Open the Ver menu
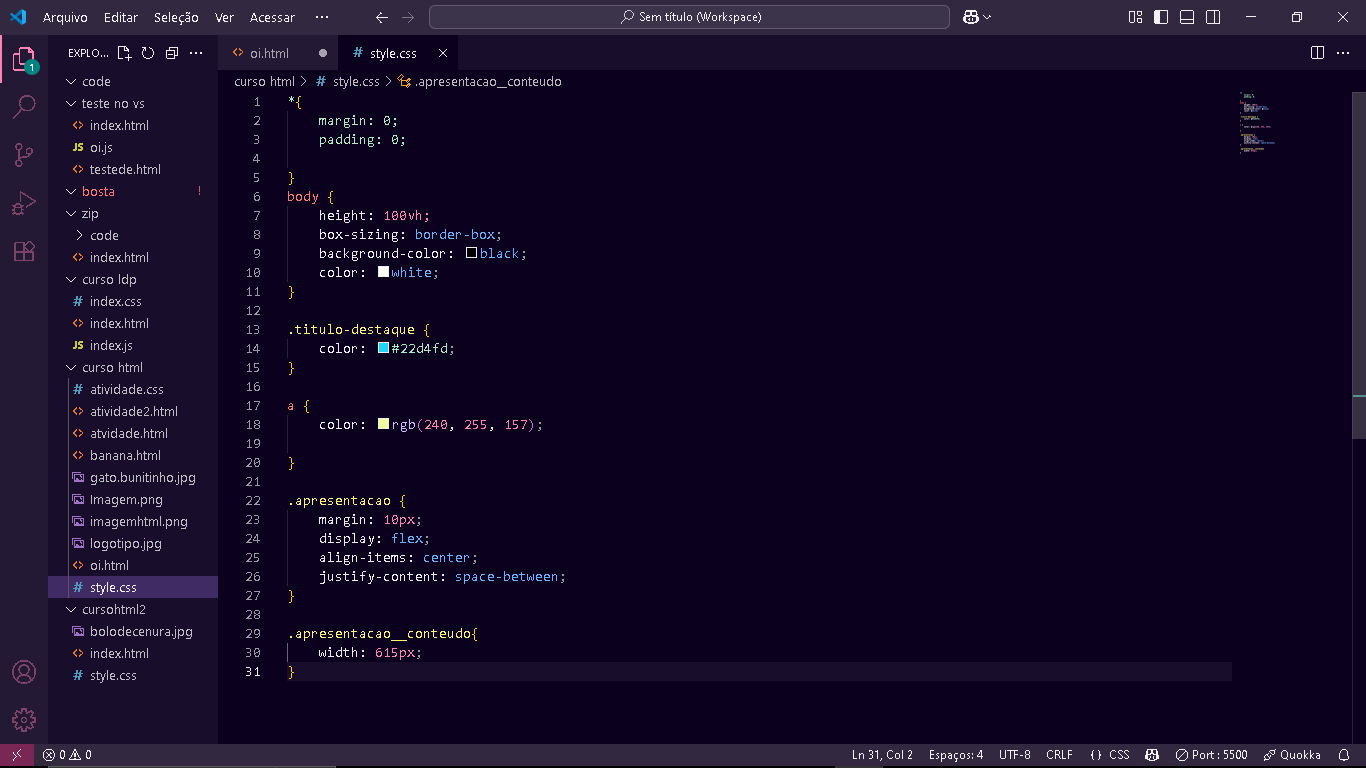This screenshot has height=768, width=1366. click(x=224, y=17)
